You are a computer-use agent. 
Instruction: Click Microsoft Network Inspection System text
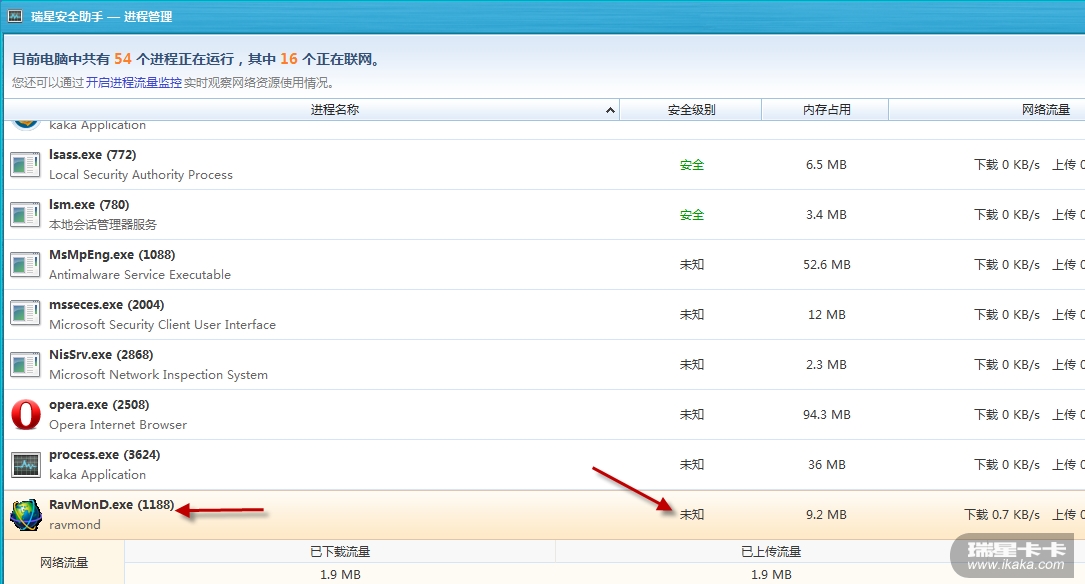(158, 374)
